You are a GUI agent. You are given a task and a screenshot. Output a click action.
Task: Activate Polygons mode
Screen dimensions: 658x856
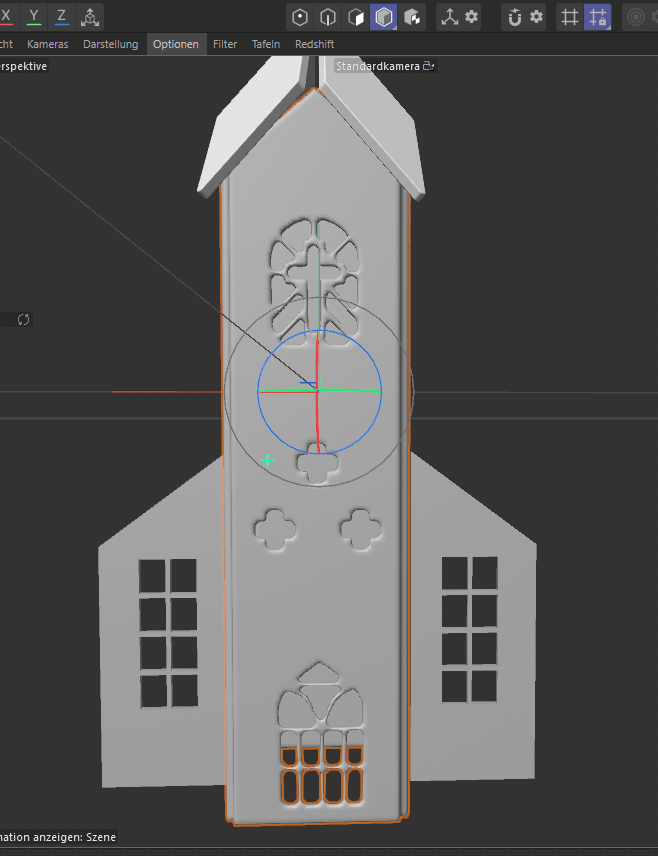(x=355, y=17)
